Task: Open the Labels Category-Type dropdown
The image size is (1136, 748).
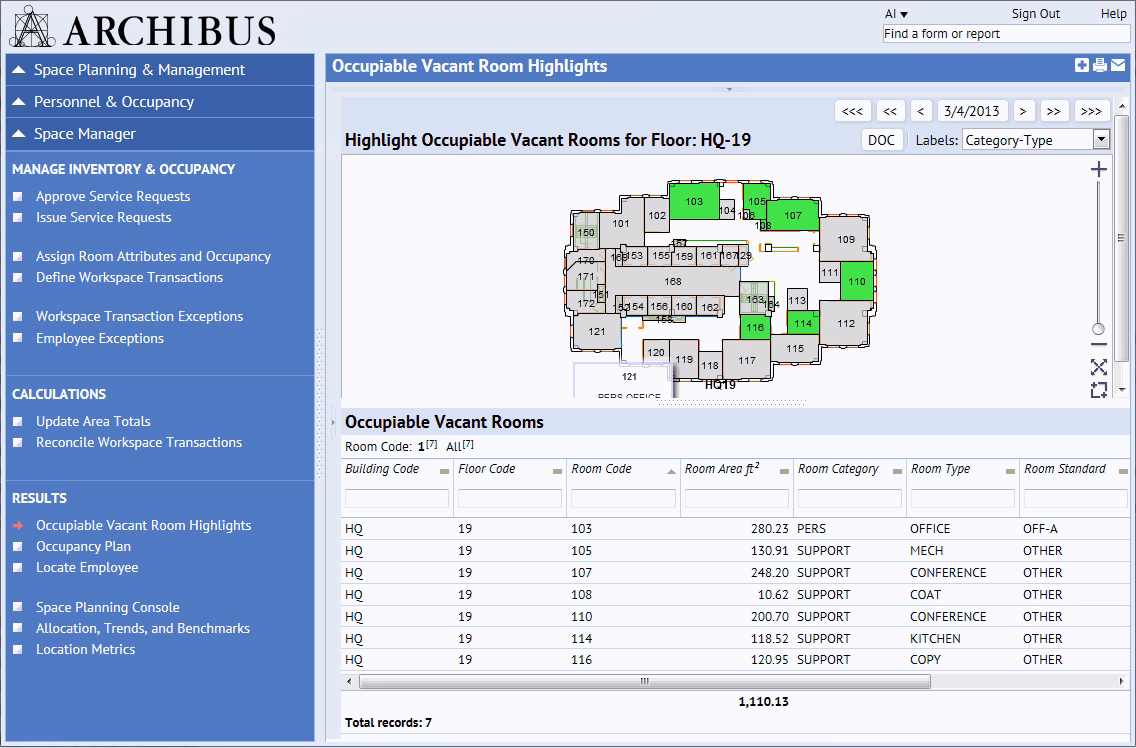Action: (1101, 140)
